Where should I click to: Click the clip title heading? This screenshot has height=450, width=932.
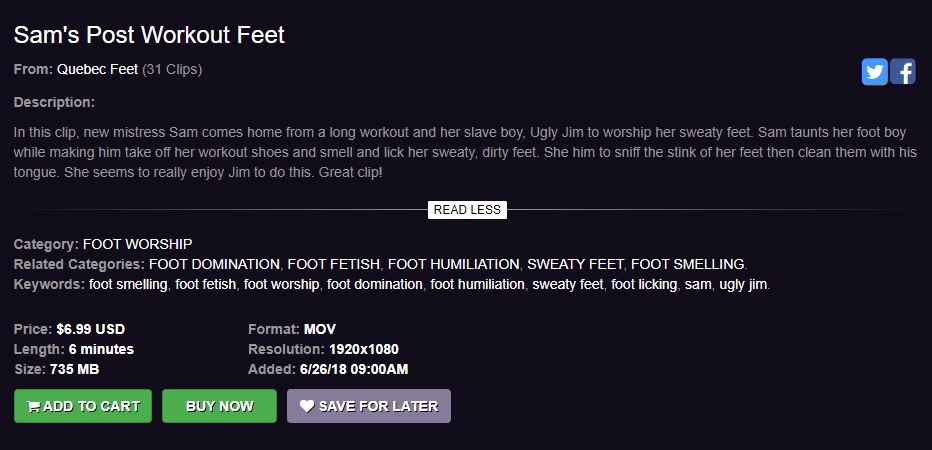(x=149, y=35)
